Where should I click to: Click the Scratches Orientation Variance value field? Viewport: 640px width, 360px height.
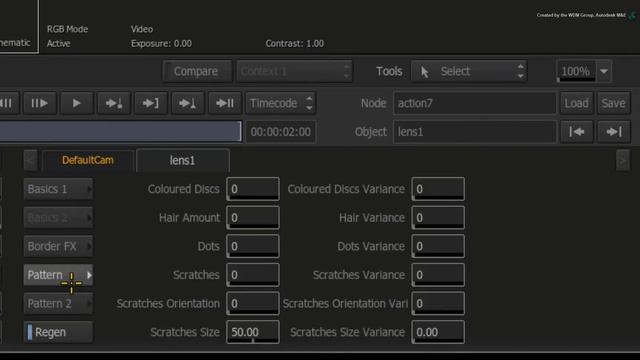(x=438, y=303)
